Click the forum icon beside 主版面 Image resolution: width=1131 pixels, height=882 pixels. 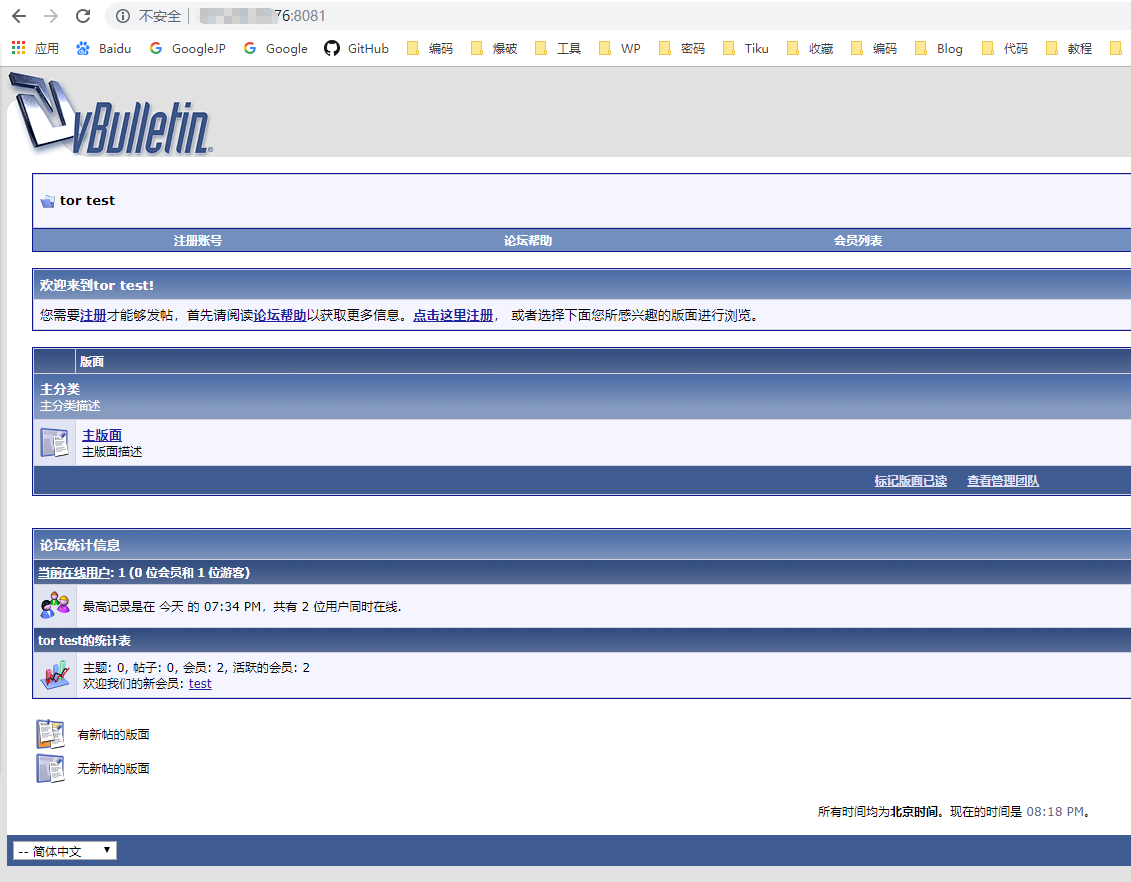click(x=55, y=441)
